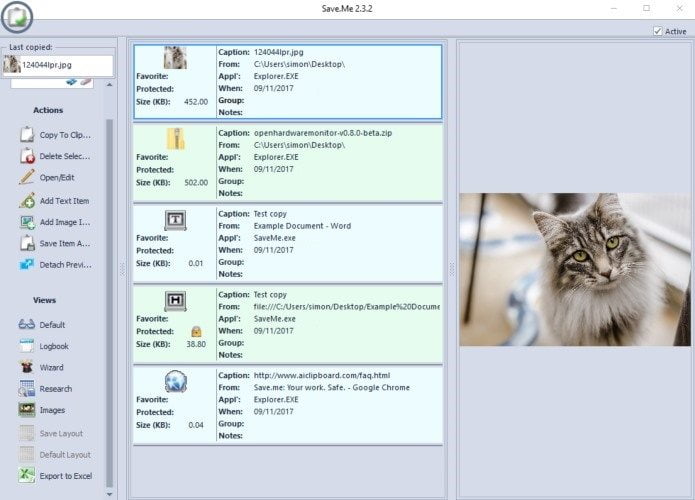Click size value 0.04
Image resolution: width=695 pixels, height=500 pixels.
pos(196,425)
